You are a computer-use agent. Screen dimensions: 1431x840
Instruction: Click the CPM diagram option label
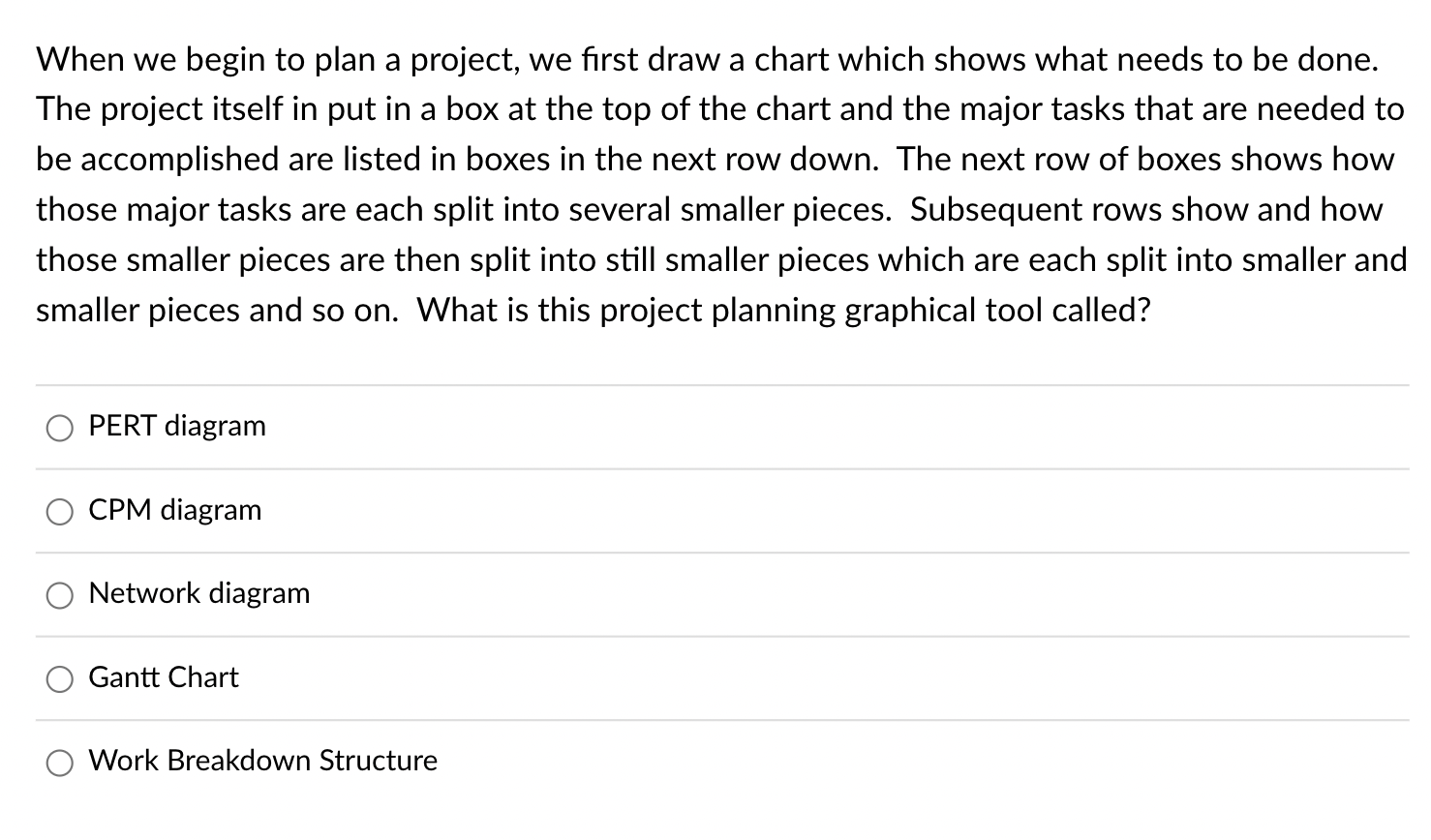pyautogui.click(x=174, y=510)
